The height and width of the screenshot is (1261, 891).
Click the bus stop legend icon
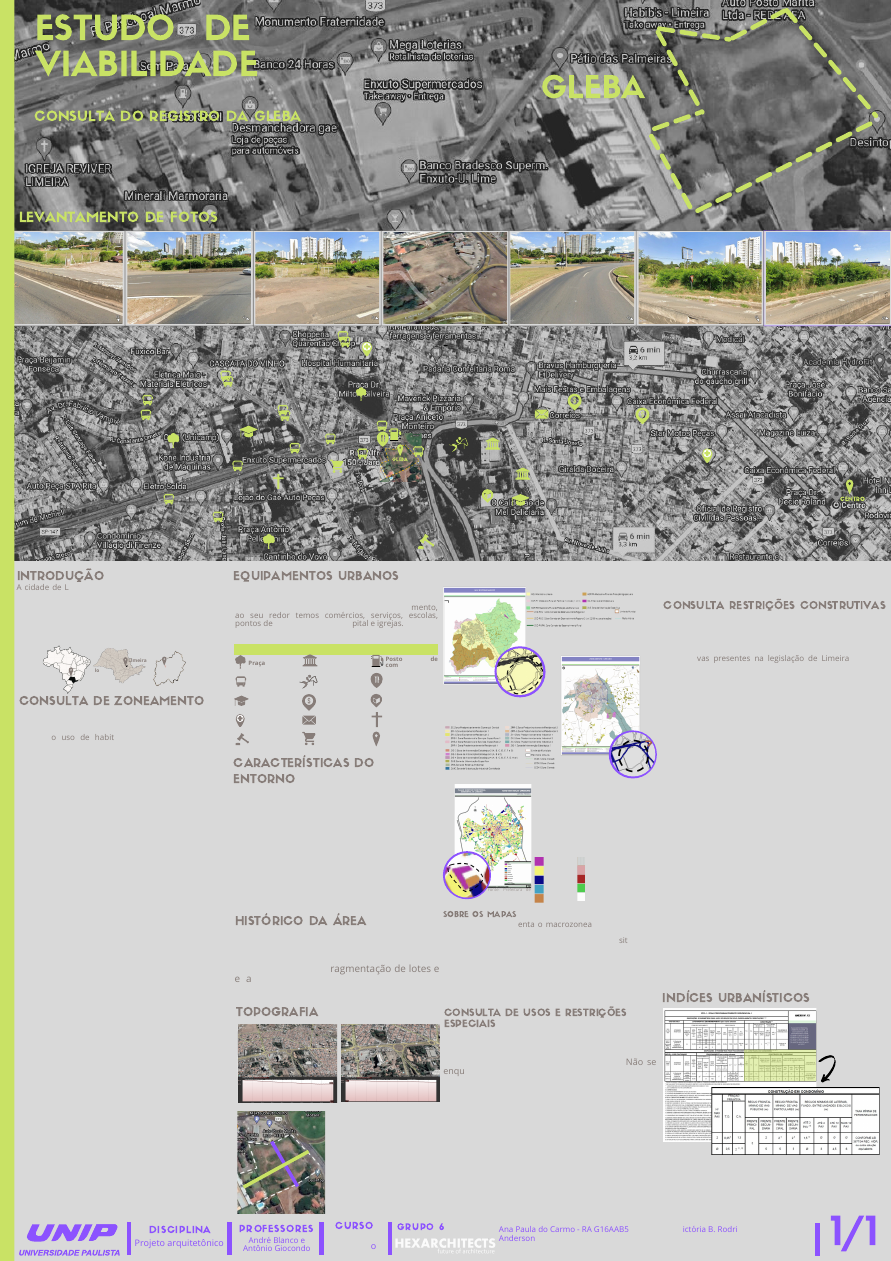(240, 681)
